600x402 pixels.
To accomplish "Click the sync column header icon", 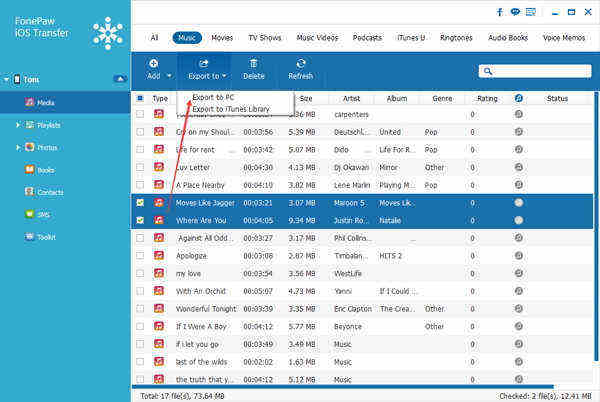I will (518, 98).
